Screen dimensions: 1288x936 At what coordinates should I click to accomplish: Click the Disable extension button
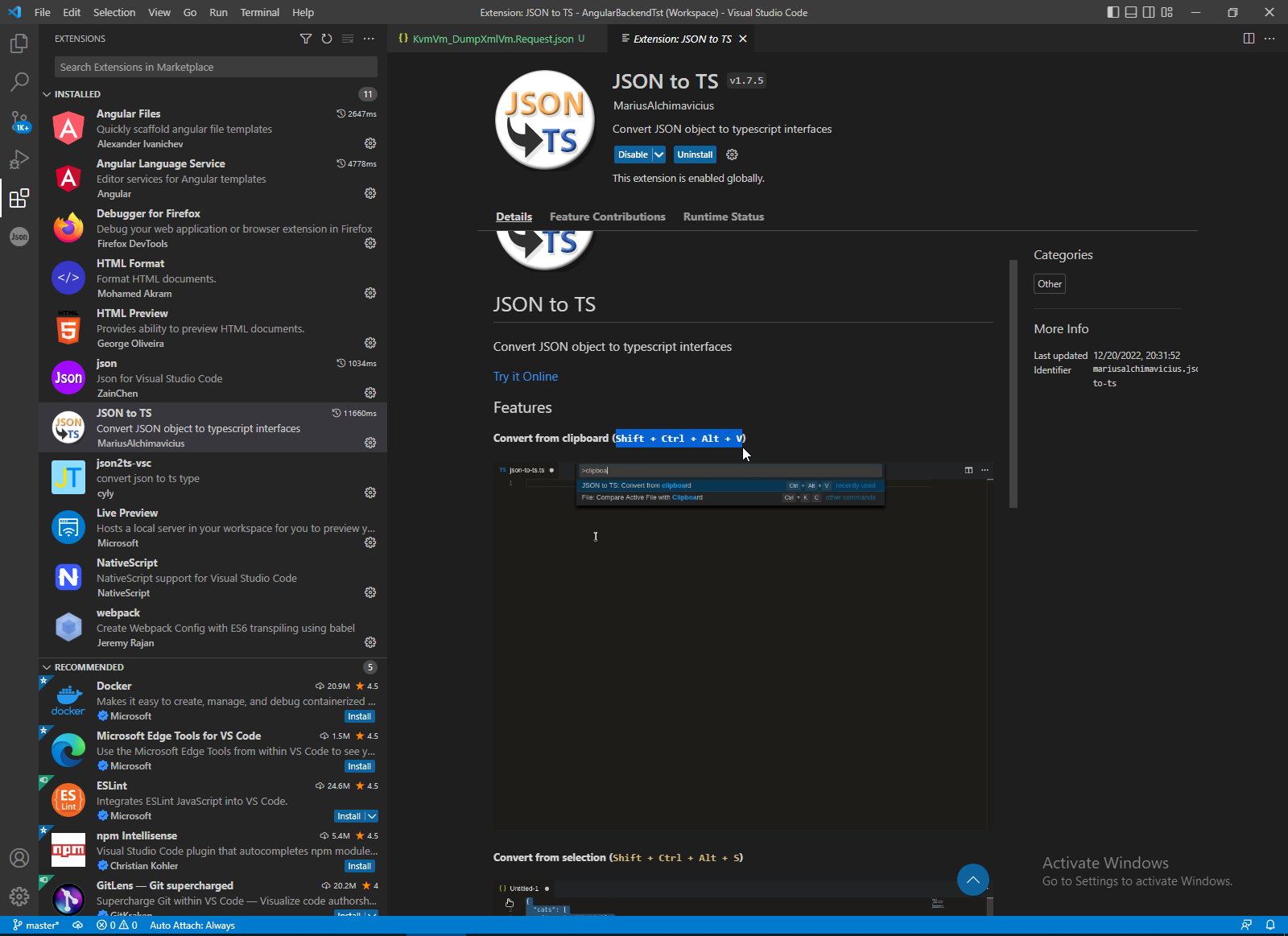(x=633, y=155)
